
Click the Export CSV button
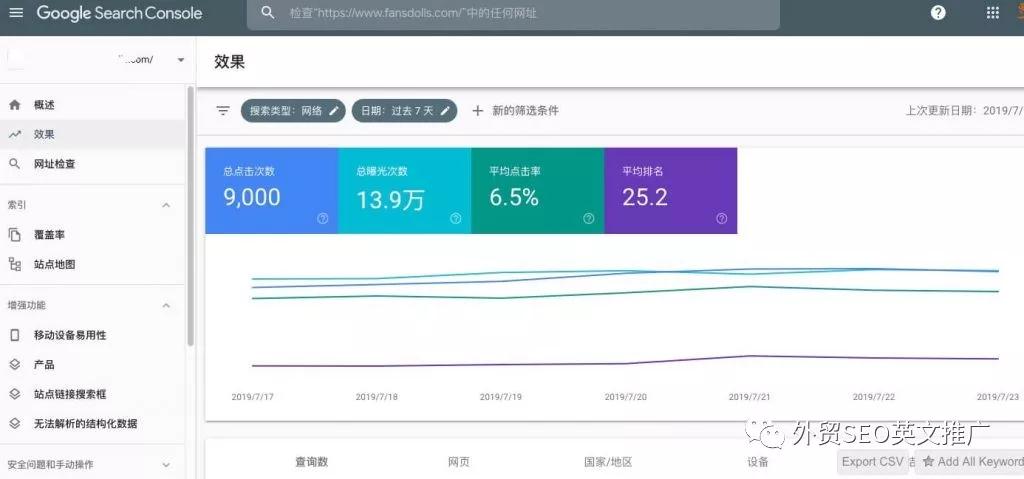click(x=875, y=462)
